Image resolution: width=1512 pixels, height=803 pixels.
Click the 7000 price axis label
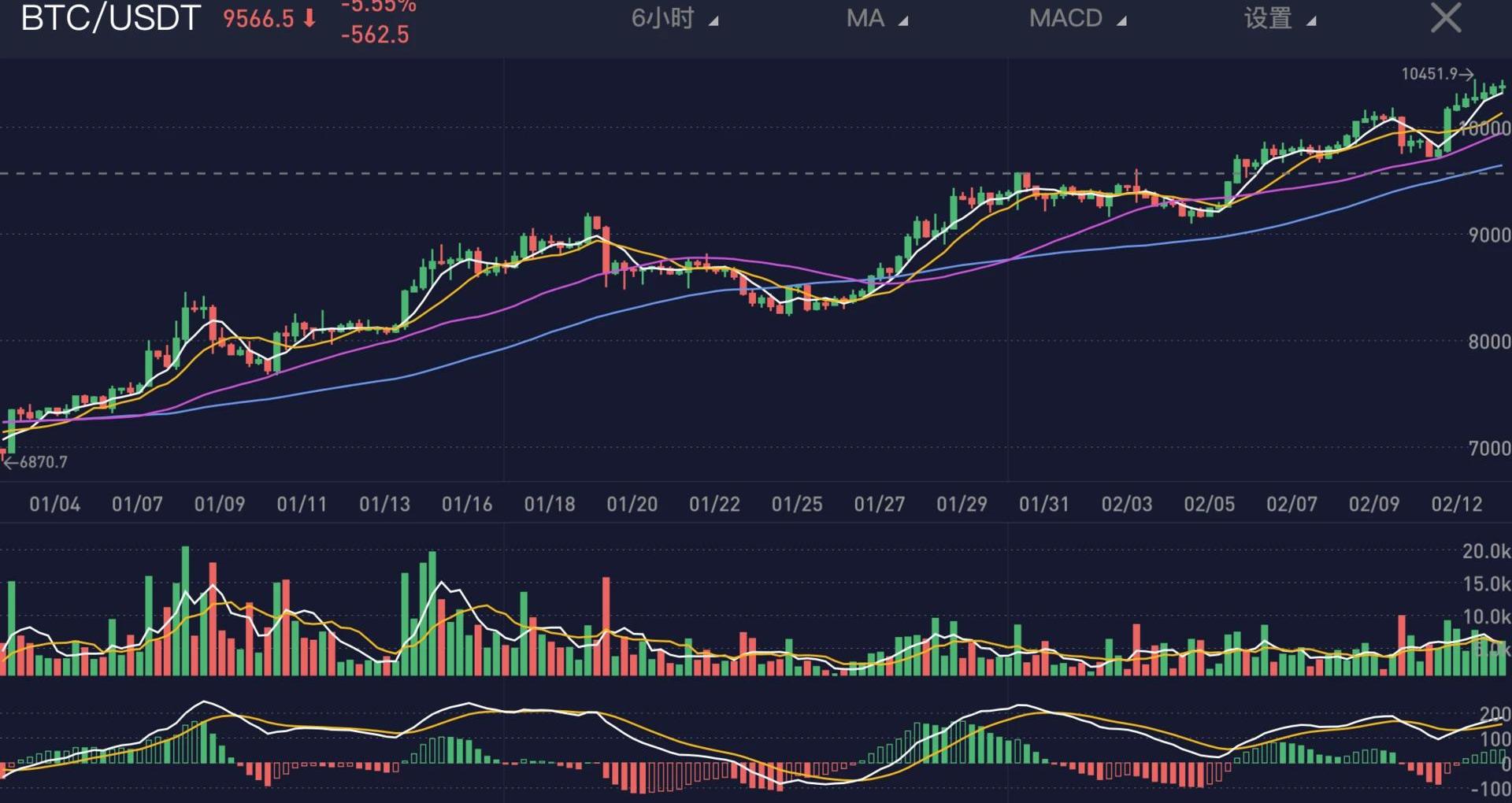[x=1488, y=448]
